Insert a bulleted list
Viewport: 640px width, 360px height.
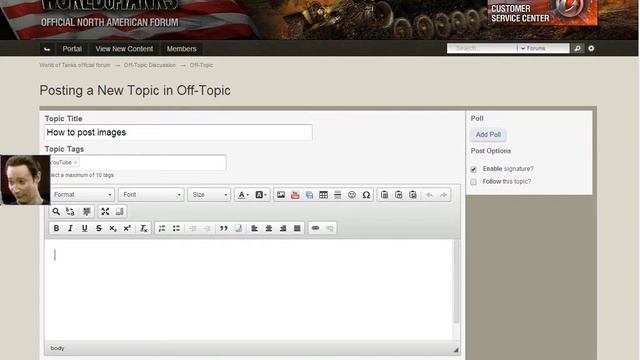(176, 228)
